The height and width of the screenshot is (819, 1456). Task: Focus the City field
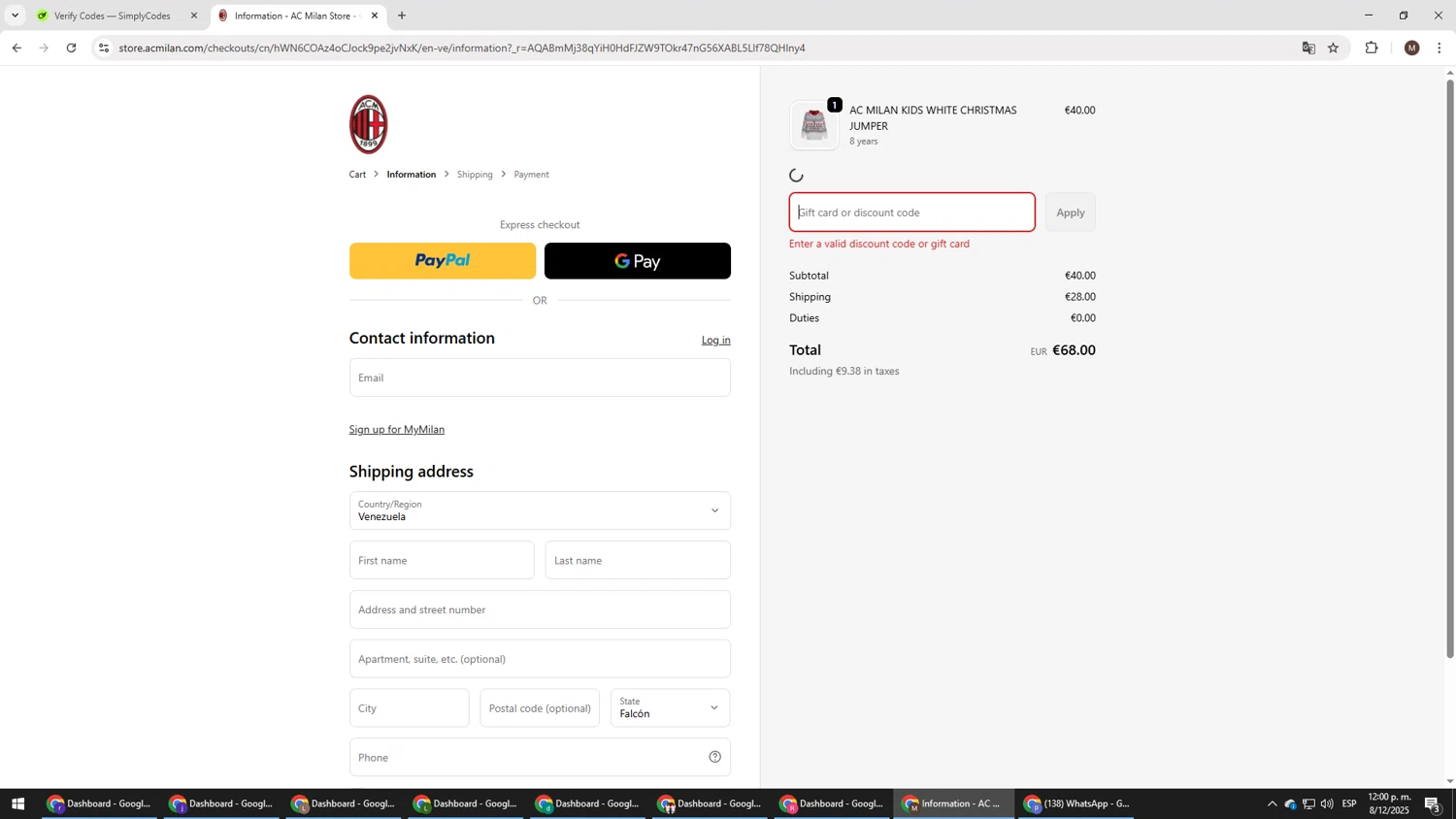pyautogui.click(x=410, y=708)
